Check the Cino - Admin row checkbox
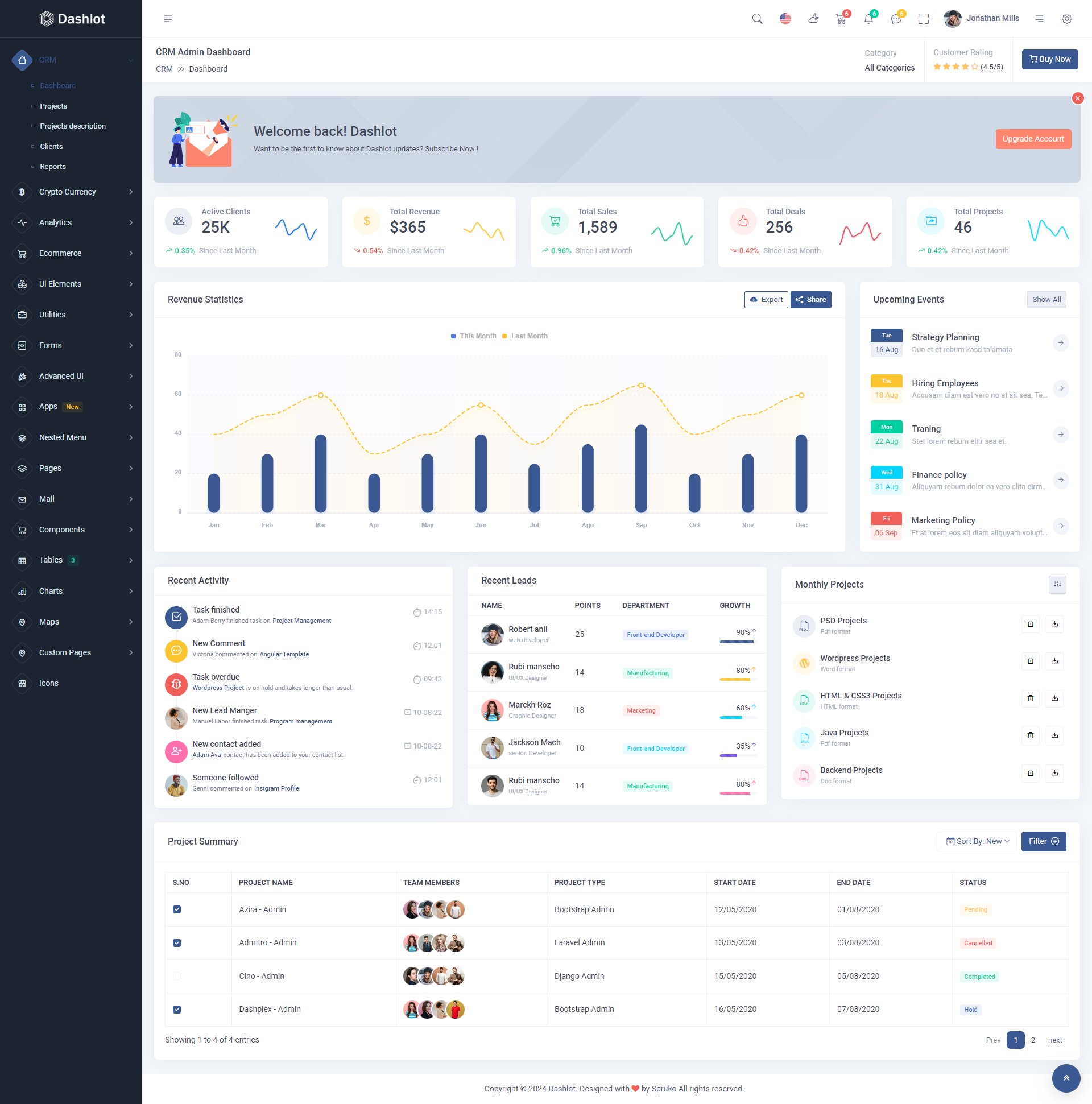The width and height of the screenshot is (1092, 1104). pyautogui.click(x=177, y=976)
